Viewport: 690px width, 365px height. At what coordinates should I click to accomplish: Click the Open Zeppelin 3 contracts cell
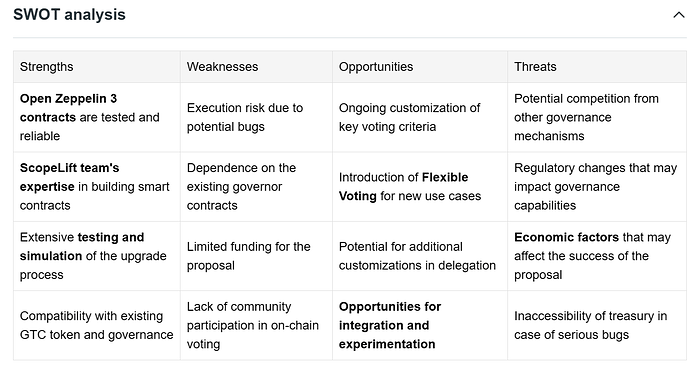(x=97, y=117)
